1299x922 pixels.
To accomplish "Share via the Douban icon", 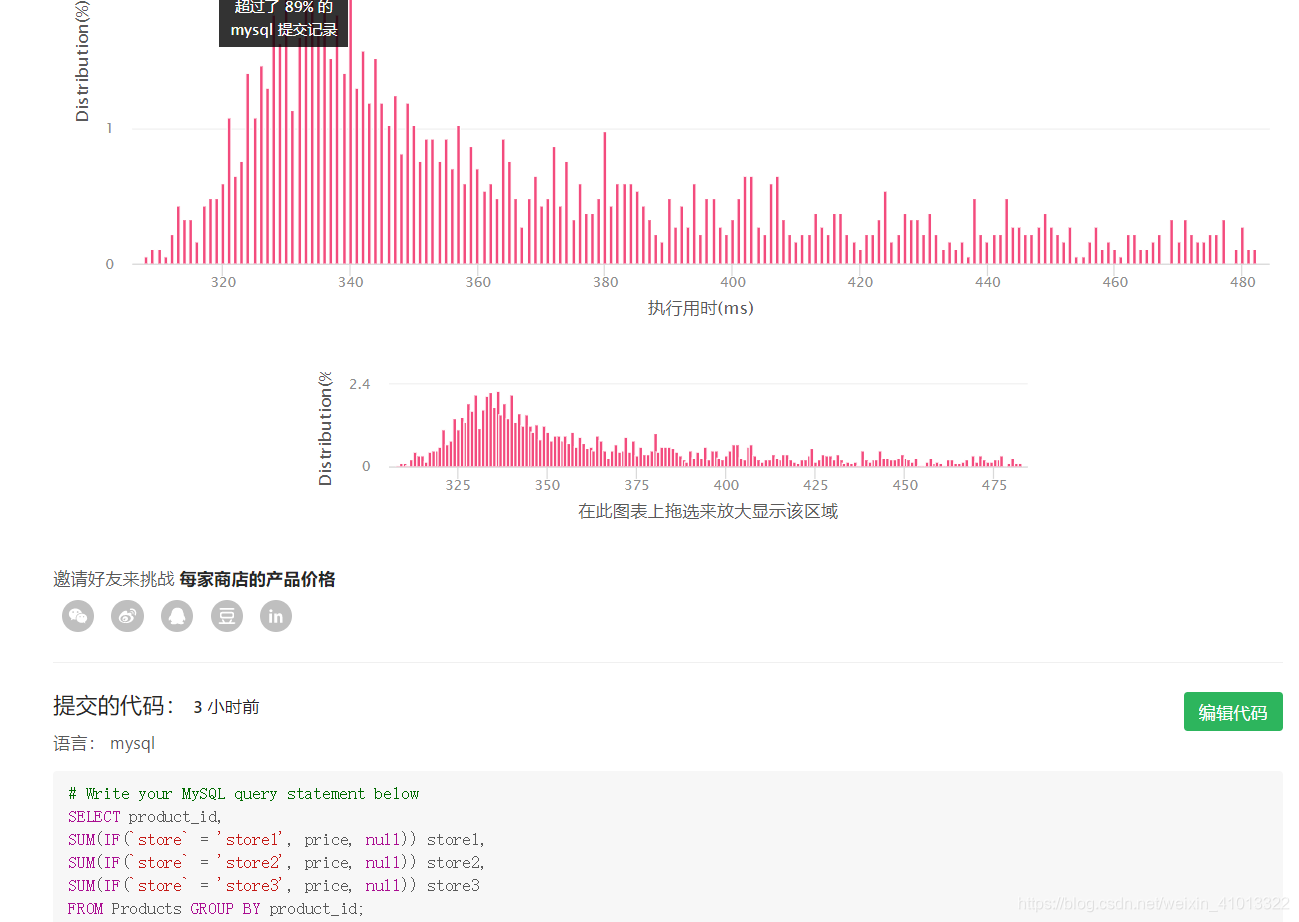I will [227, 616].
